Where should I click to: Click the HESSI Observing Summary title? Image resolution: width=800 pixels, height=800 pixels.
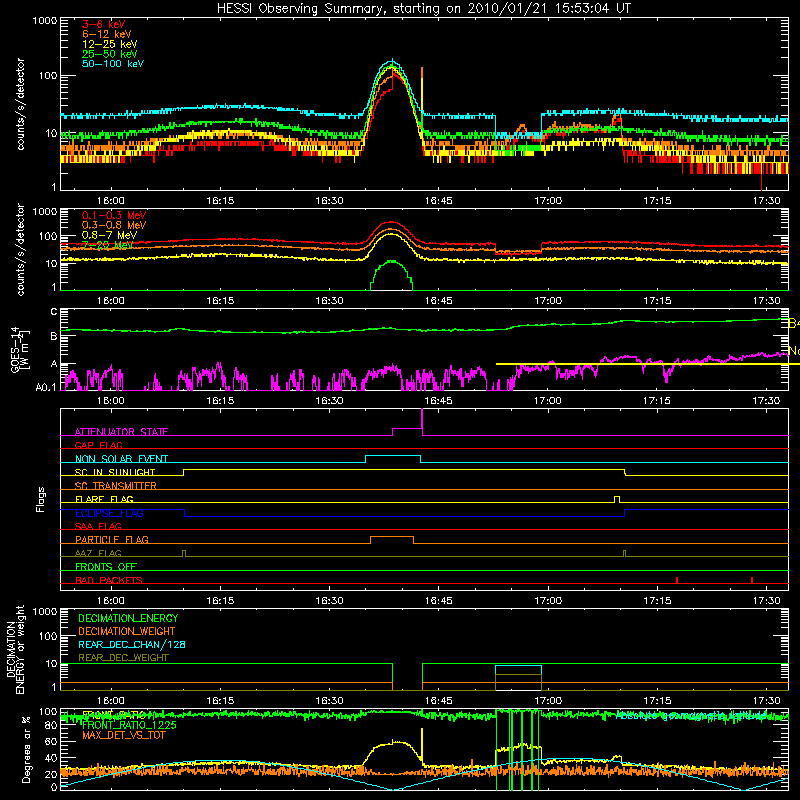coord(423,9)
